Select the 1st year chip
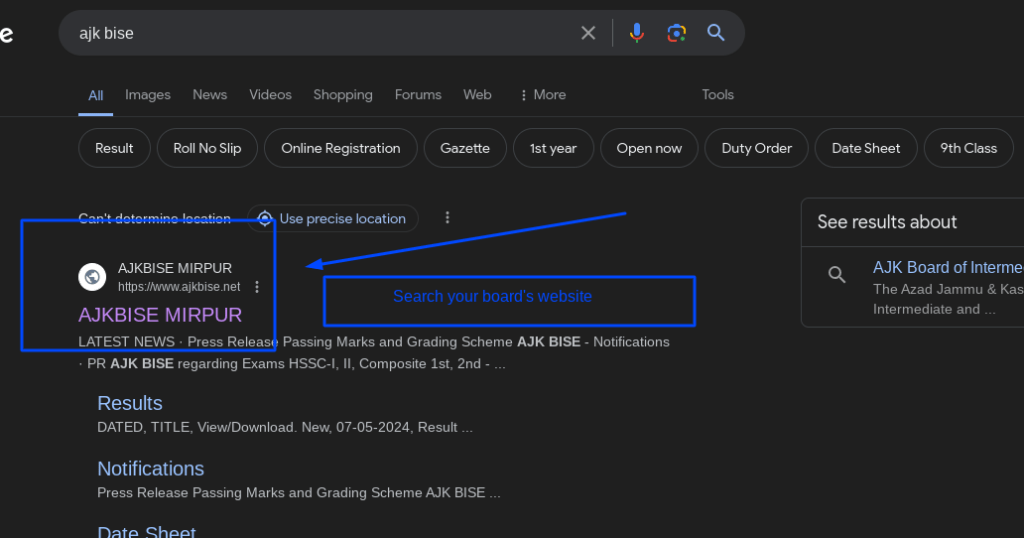The image size is (1024, 538). point(553,148)
